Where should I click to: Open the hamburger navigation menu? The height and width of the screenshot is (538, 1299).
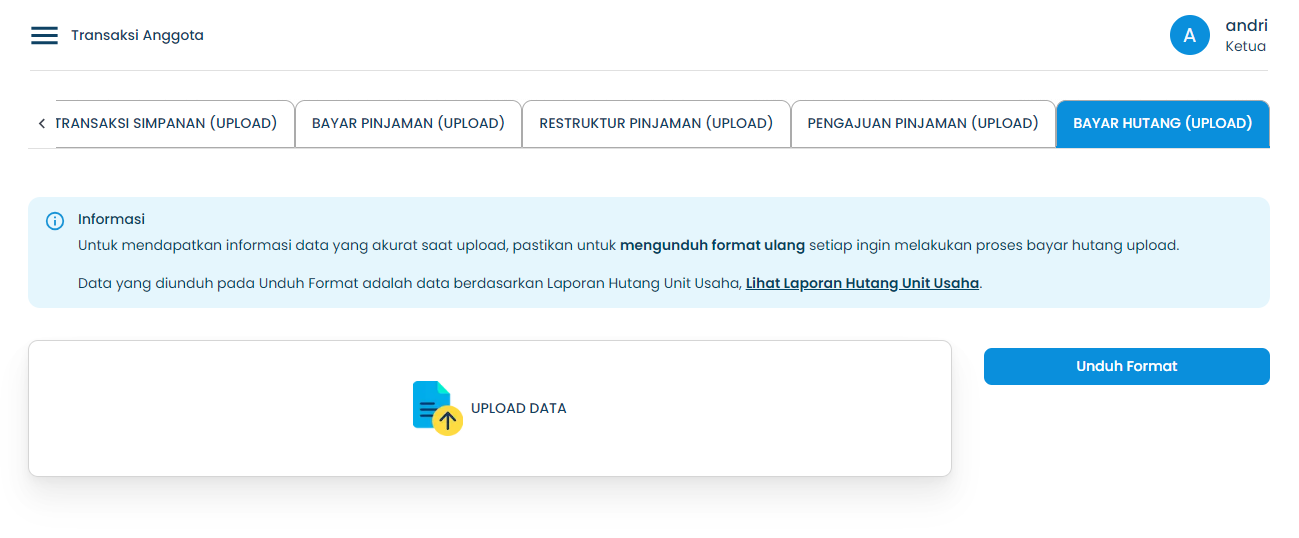pyautogui.click(x=44, y=35)
